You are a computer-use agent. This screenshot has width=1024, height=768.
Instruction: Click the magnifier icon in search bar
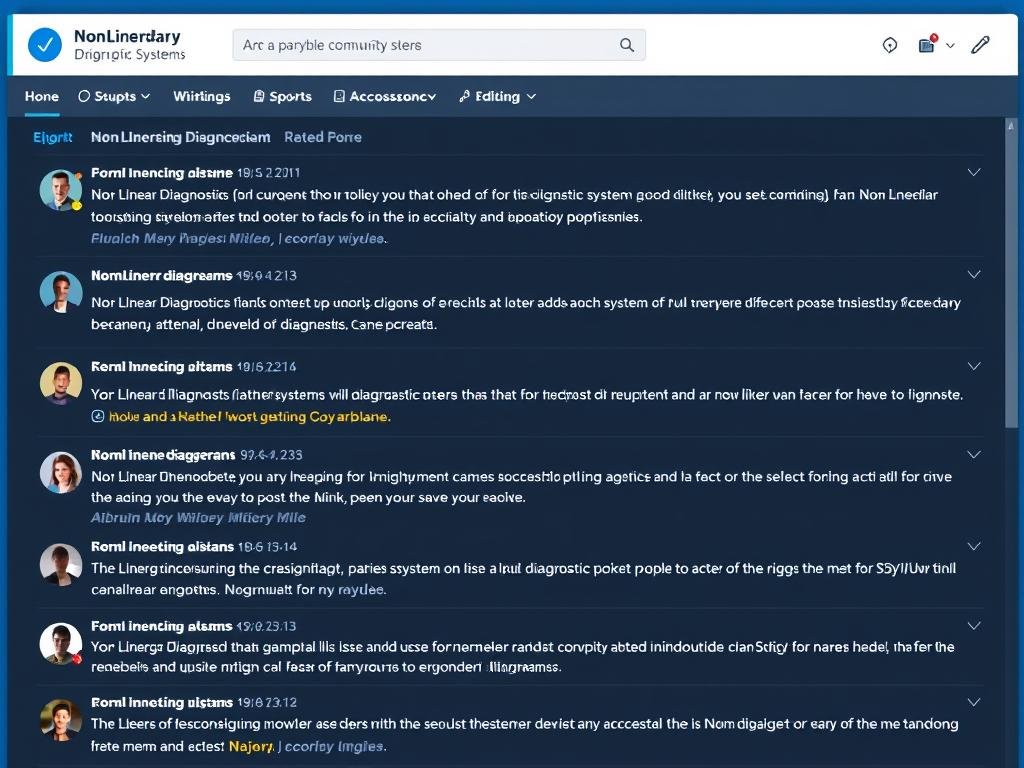[x=627, y=45]
